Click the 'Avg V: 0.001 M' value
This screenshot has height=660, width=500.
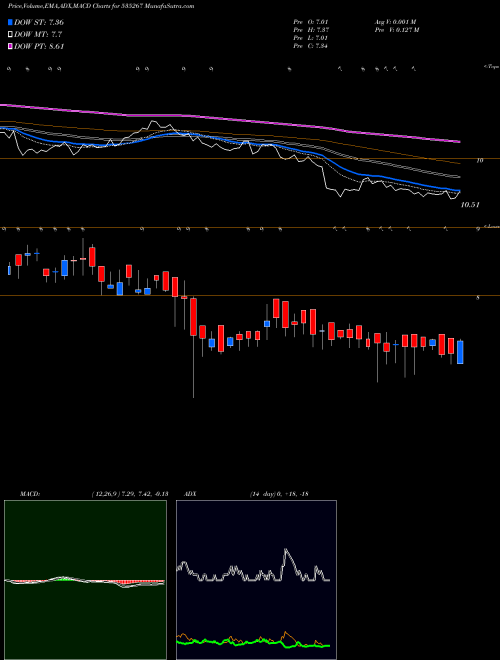[x=395, y=22]
